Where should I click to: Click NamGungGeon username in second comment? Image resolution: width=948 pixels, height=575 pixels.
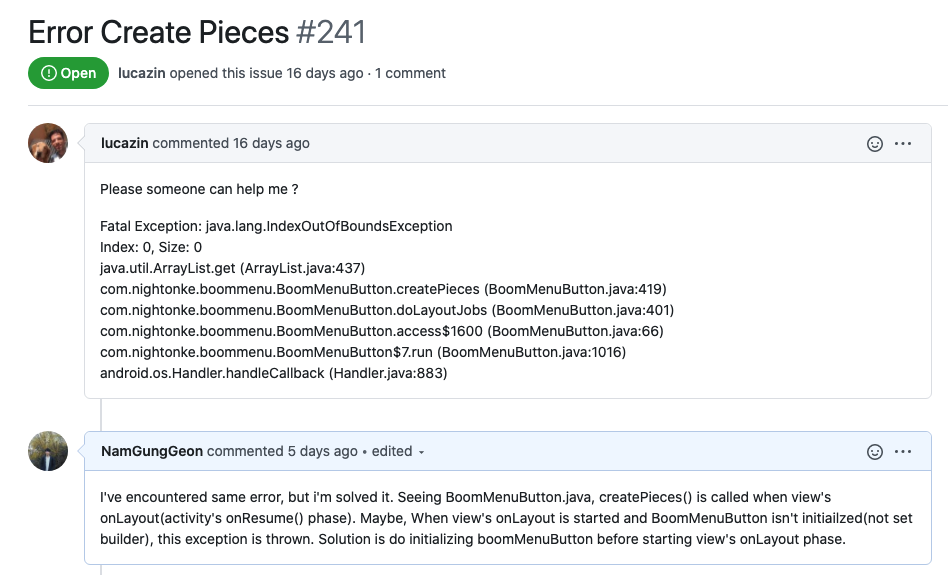coord(152,451)
